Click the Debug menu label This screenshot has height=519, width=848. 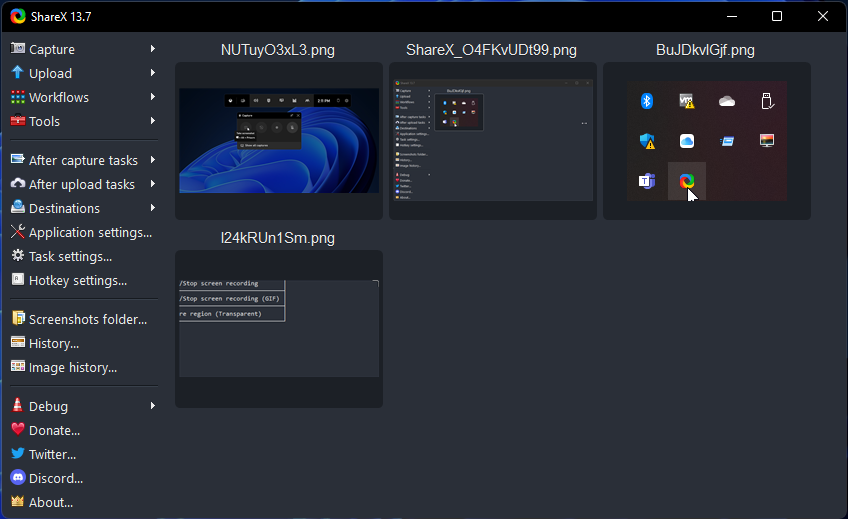(x=49, y=407)
